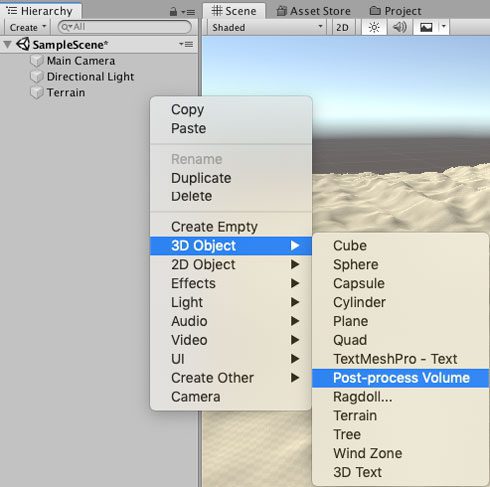The height and width of the screenshot is (487, 490).
Task: Select Directional Light in the Hierarchy
Action: (99, 77)
